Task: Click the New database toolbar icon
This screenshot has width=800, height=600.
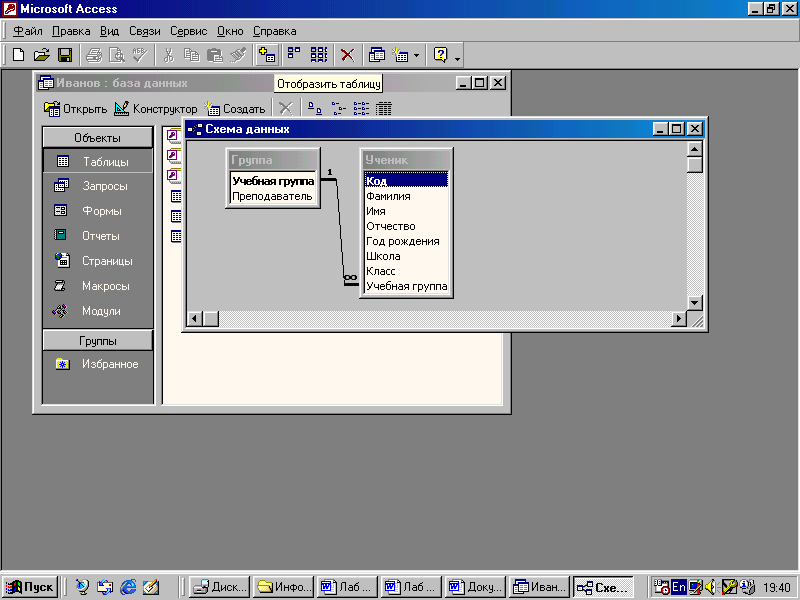Action: point(18,55)
